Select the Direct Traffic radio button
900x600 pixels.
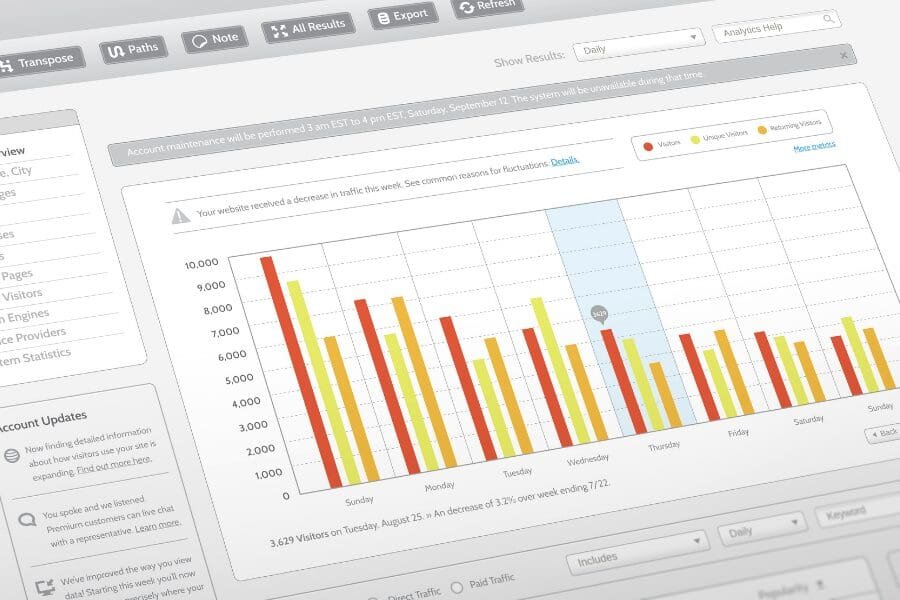coord(374,599)
